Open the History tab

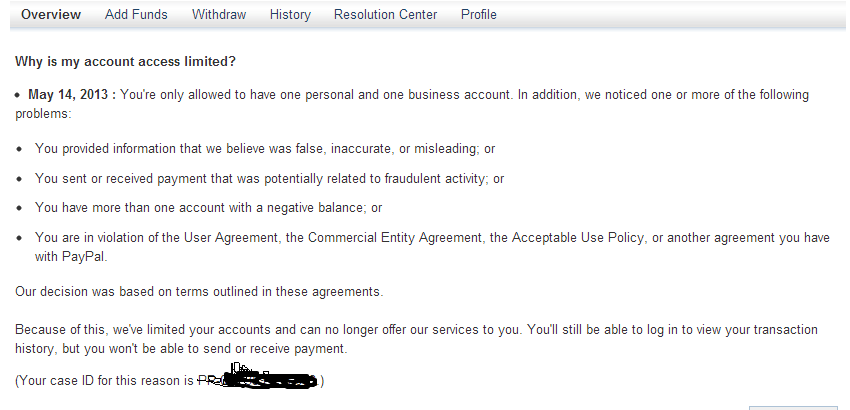point(290,15)
